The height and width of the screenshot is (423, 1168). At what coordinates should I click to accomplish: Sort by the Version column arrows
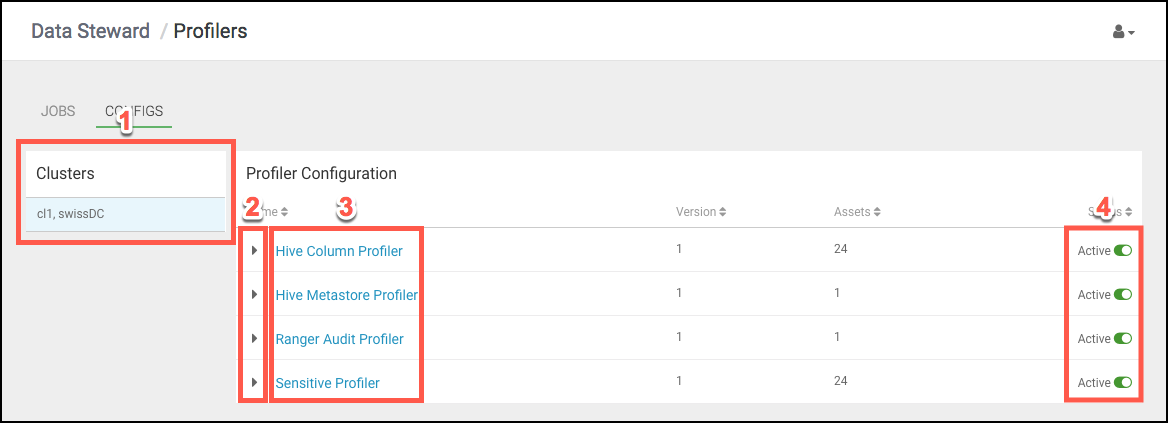(x=723, y=212)
